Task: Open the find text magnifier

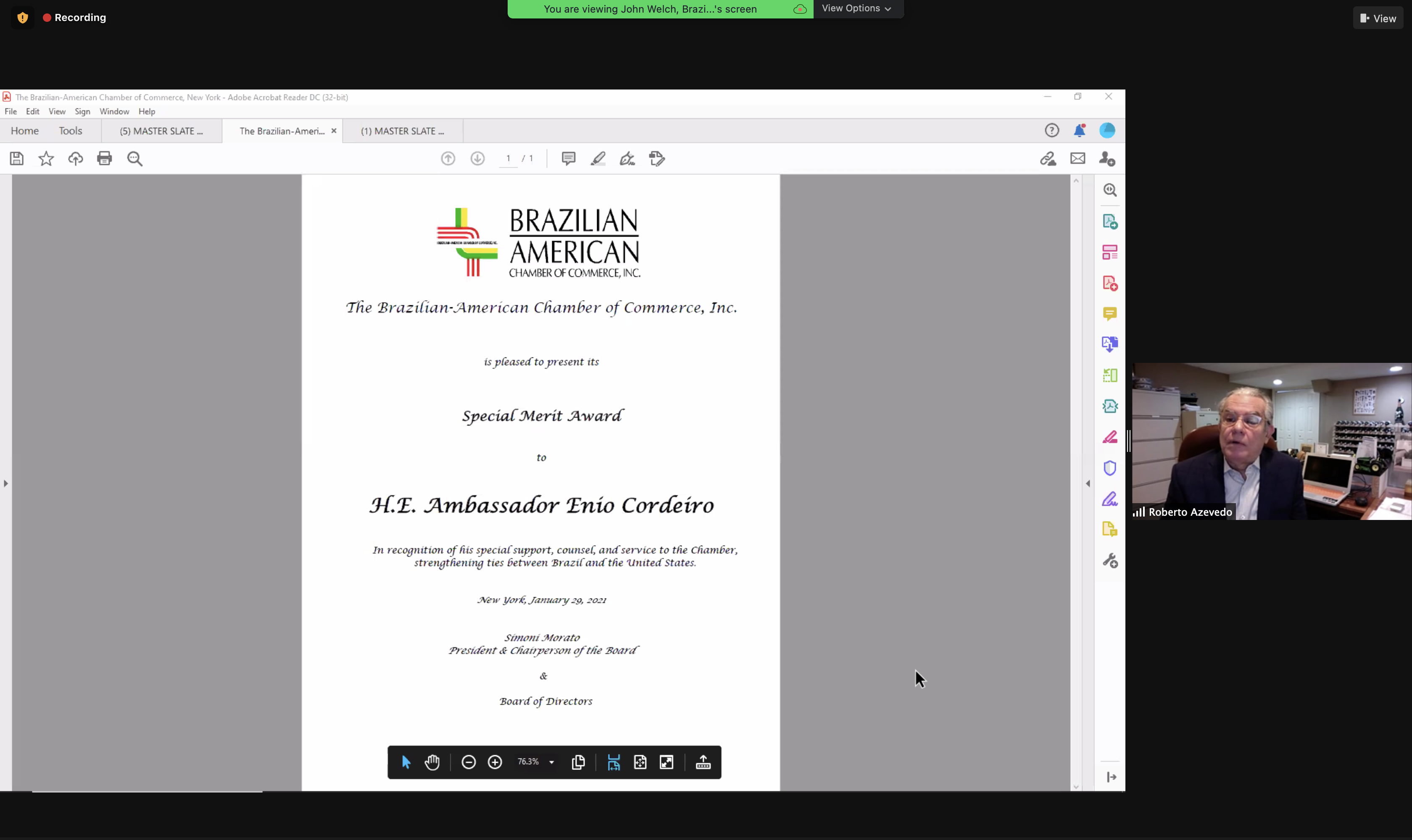Action: [135, 158]
